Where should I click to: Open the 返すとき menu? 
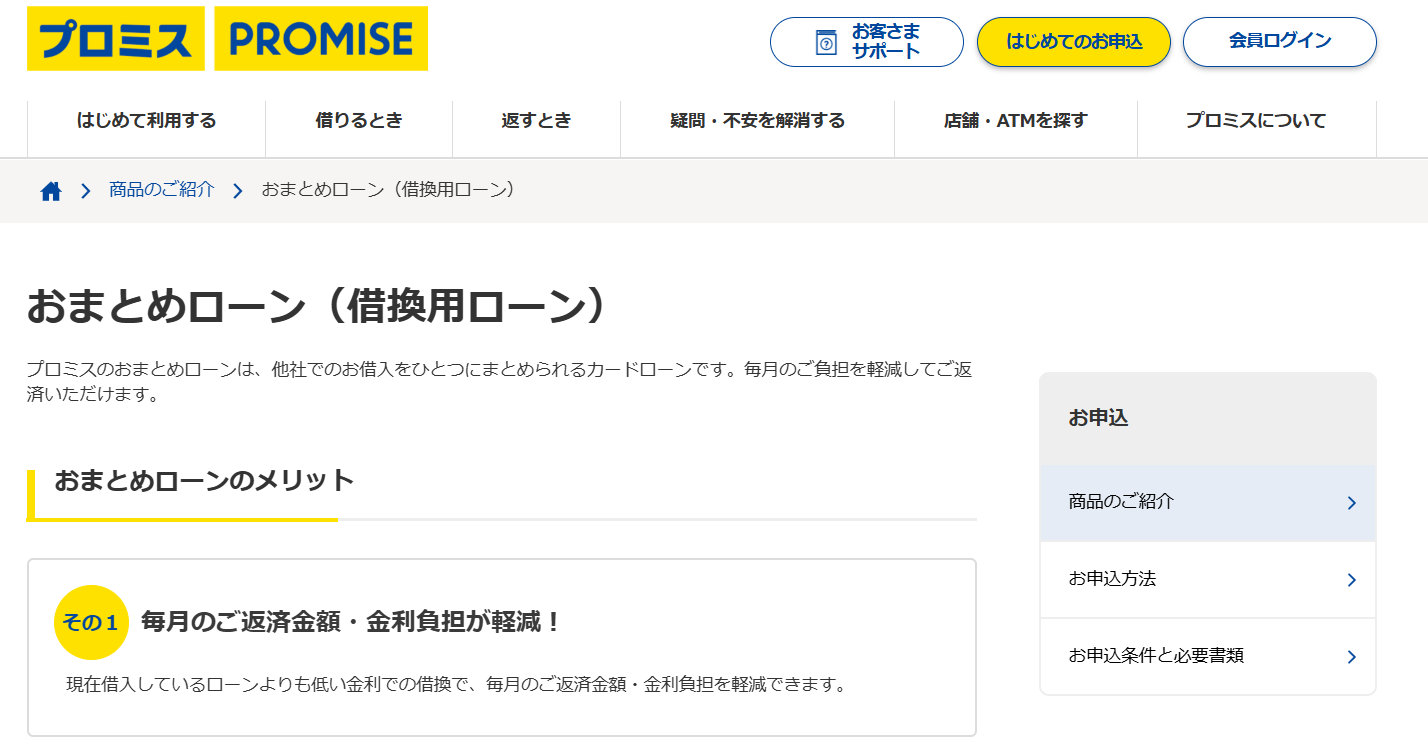(536, 121)
